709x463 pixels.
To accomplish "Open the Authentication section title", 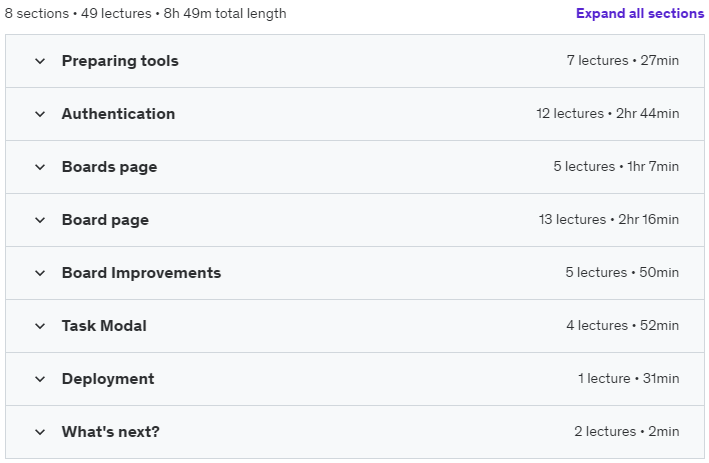I will pyautogui.click(x=118, y=113).
